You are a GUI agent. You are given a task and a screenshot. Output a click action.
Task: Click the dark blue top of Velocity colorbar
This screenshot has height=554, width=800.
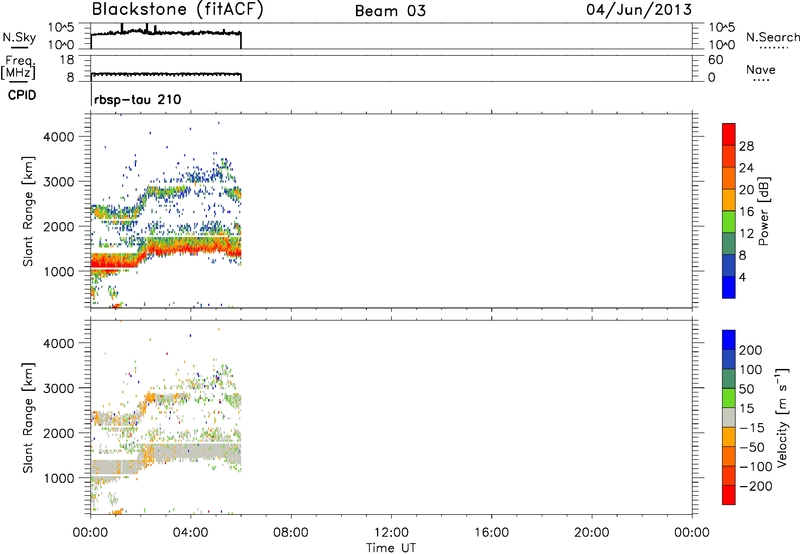pyautogui.click(x=729, y=340)
